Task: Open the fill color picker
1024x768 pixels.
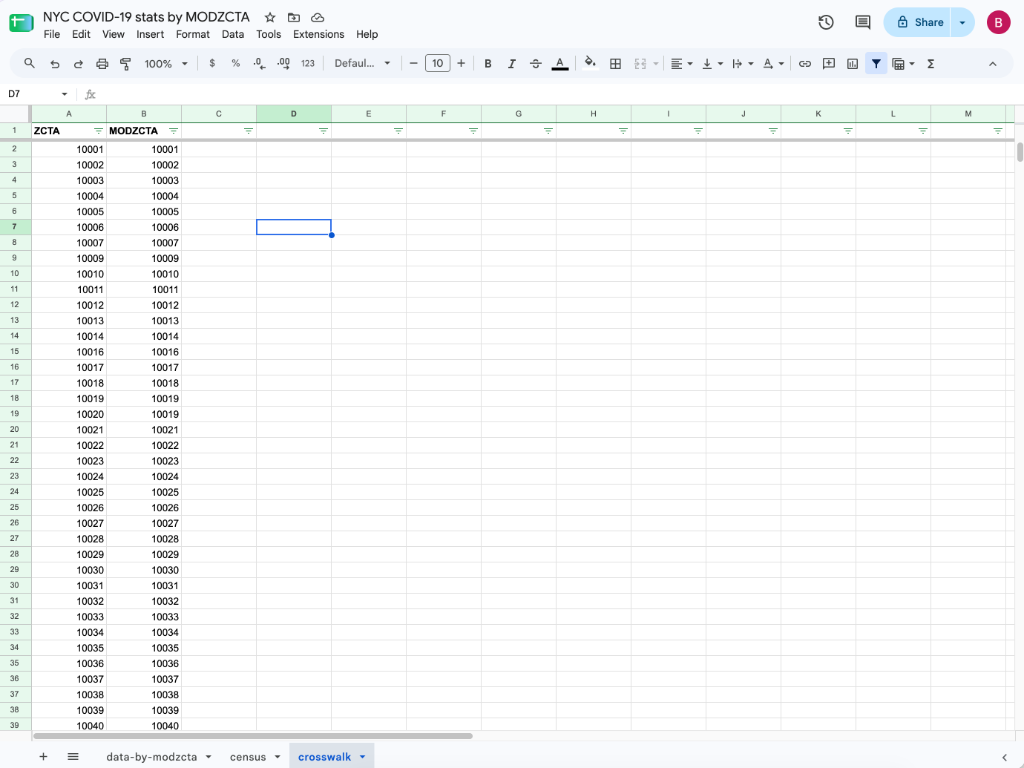Action: 590,63
